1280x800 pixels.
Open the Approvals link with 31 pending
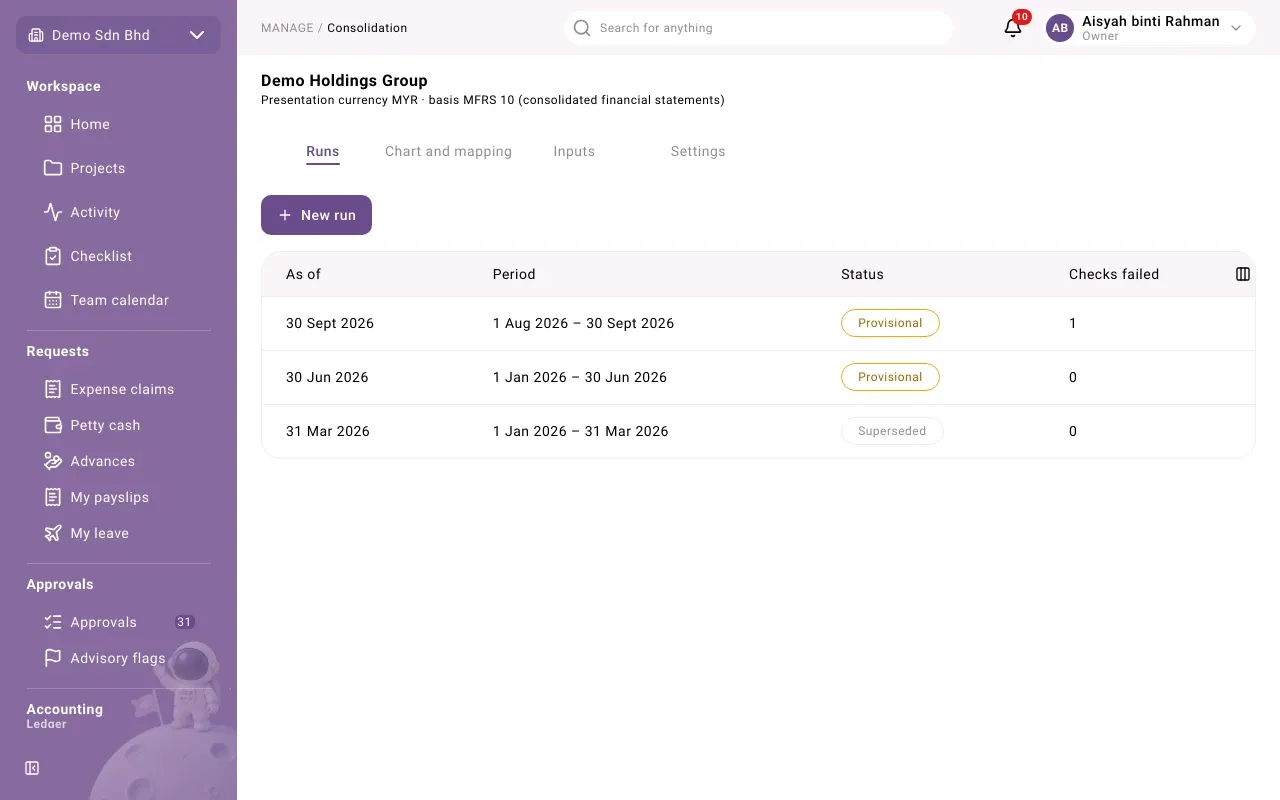[x=120, y=622]
